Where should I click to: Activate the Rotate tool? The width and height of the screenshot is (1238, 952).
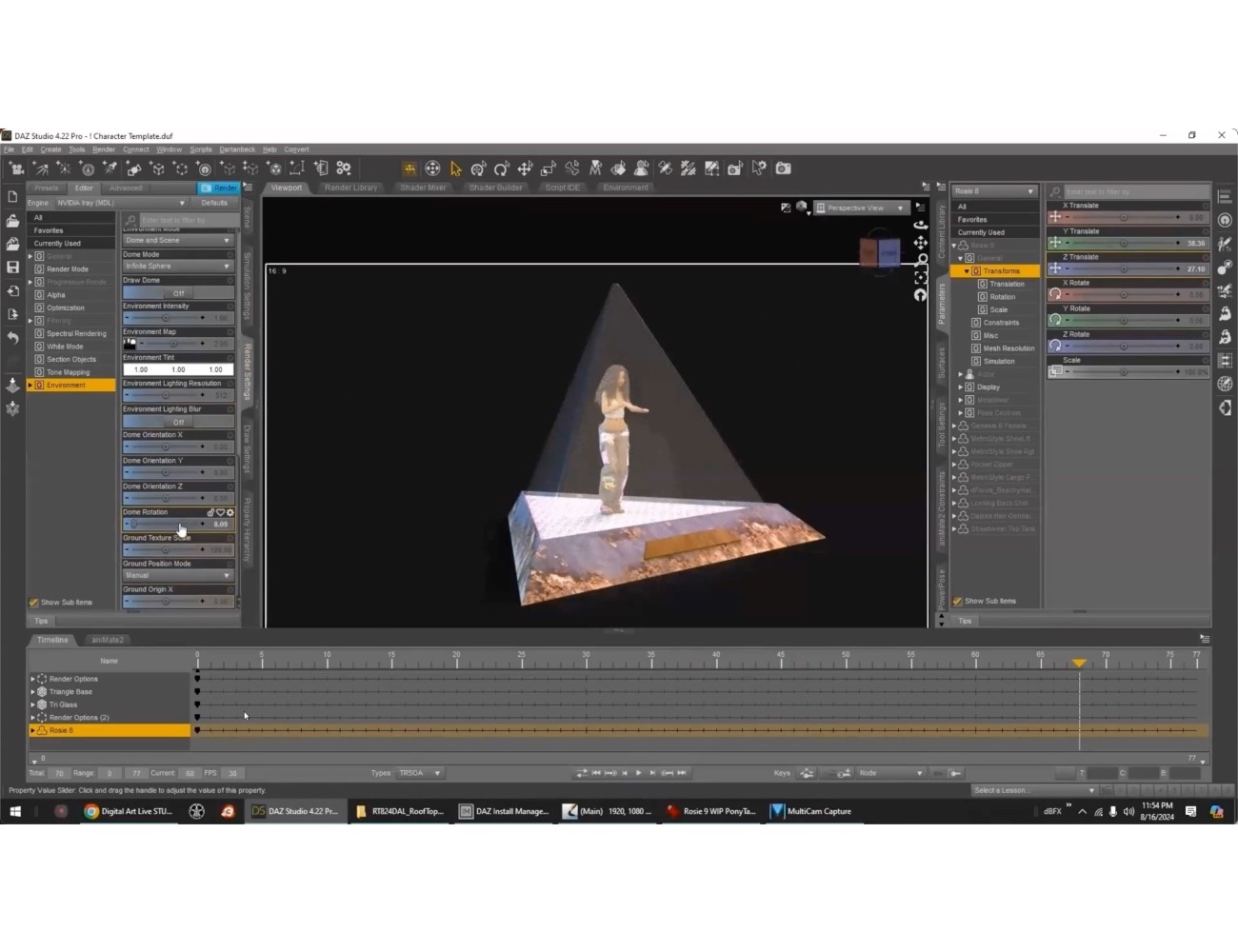pos(502,169)
